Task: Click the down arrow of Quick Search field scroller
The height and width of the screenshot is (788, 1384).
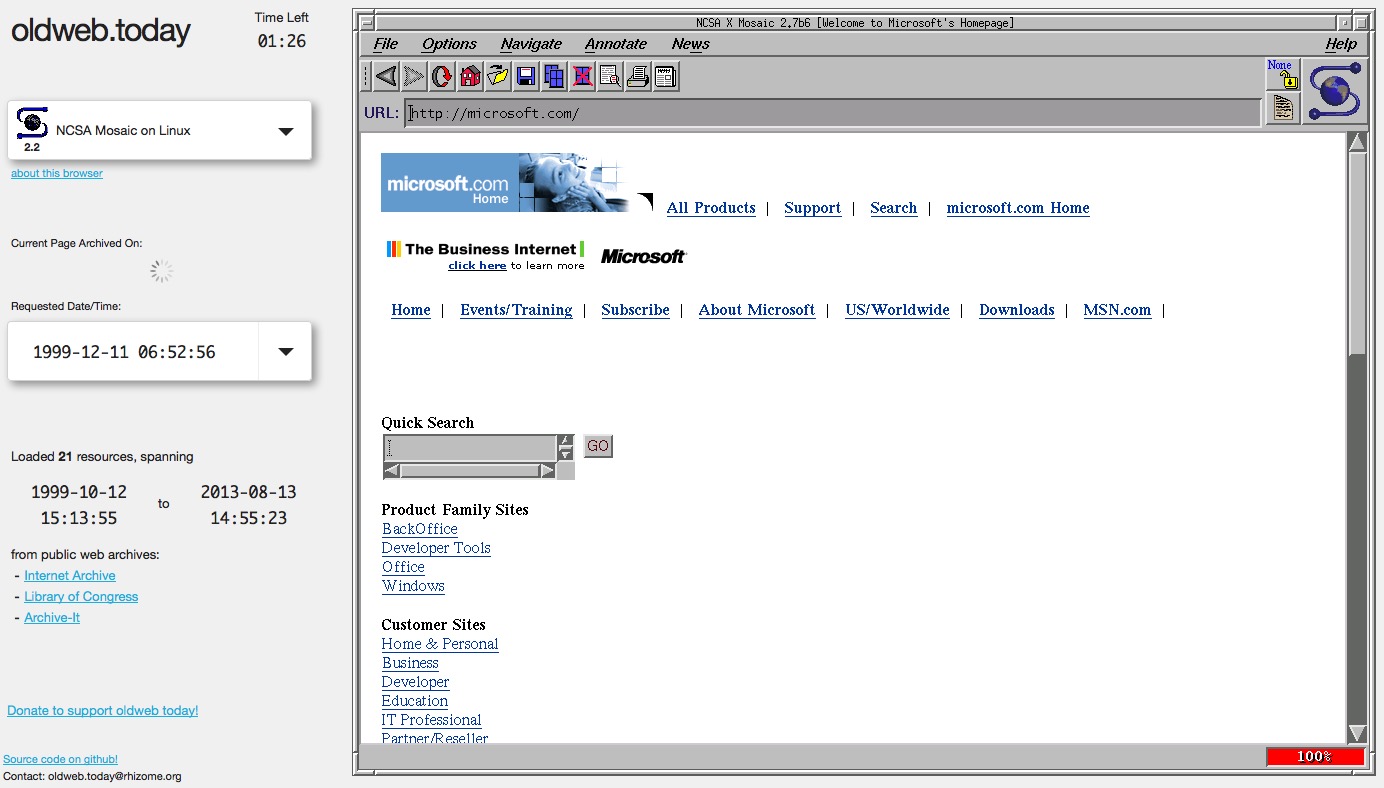Action: [x=566, y=454]
